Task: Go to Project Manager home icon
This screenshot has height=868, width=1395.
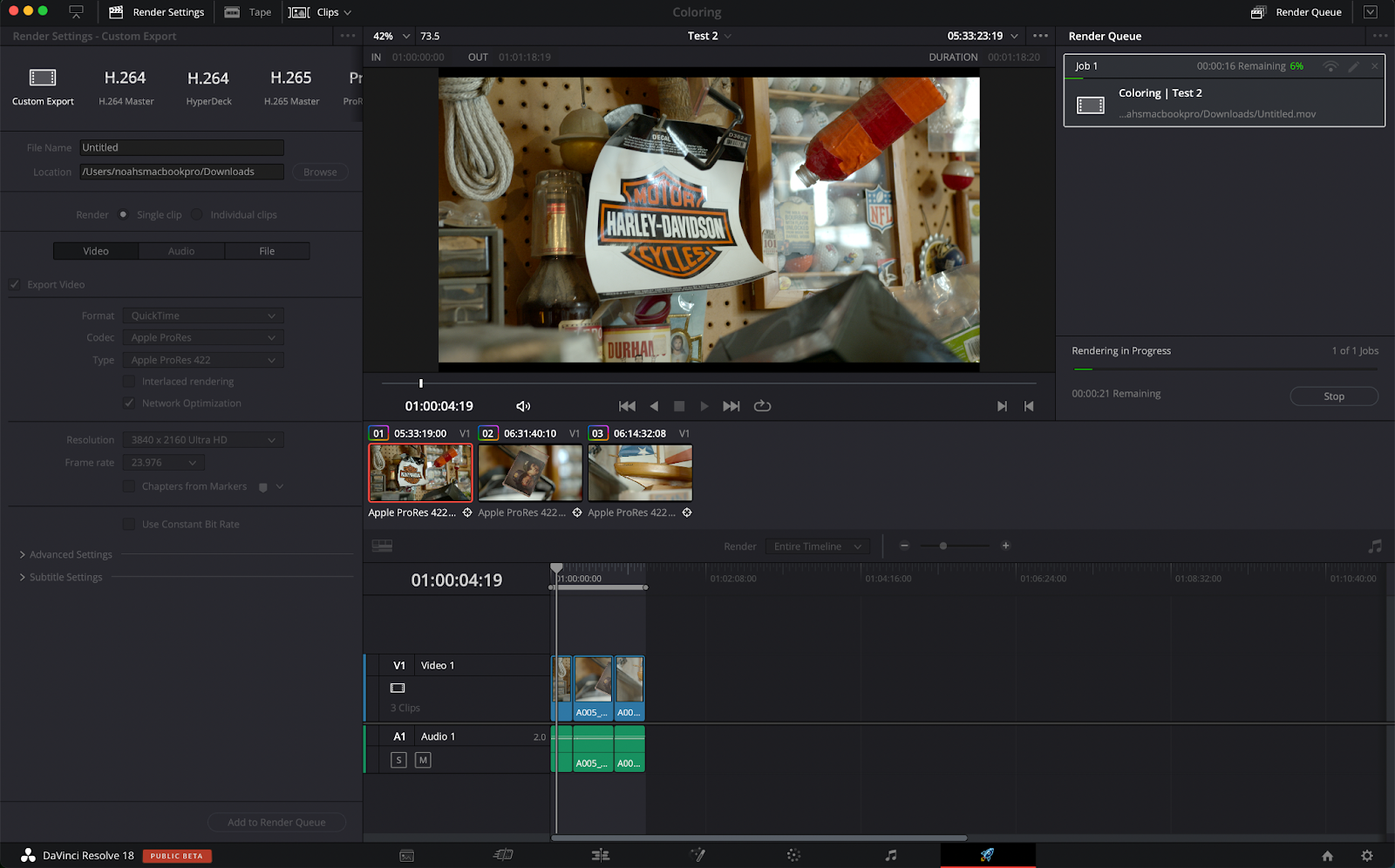Action: [1327, 856]
